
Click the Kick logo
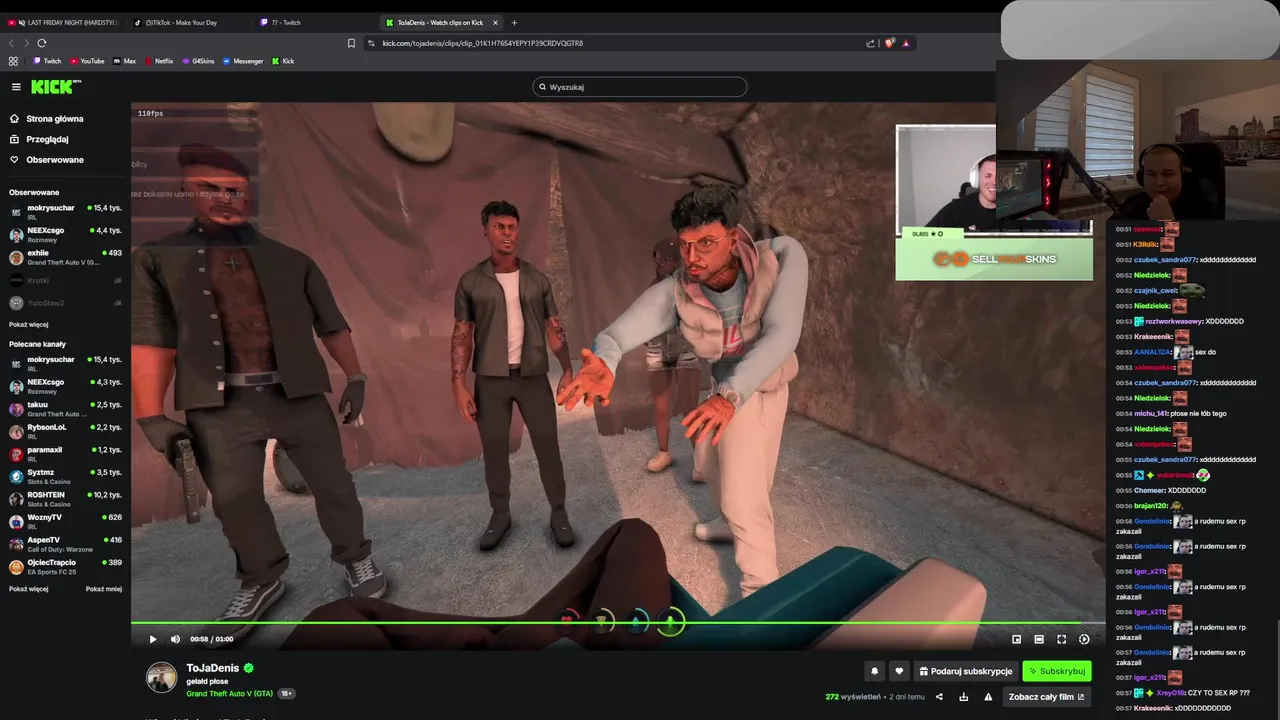55,87
